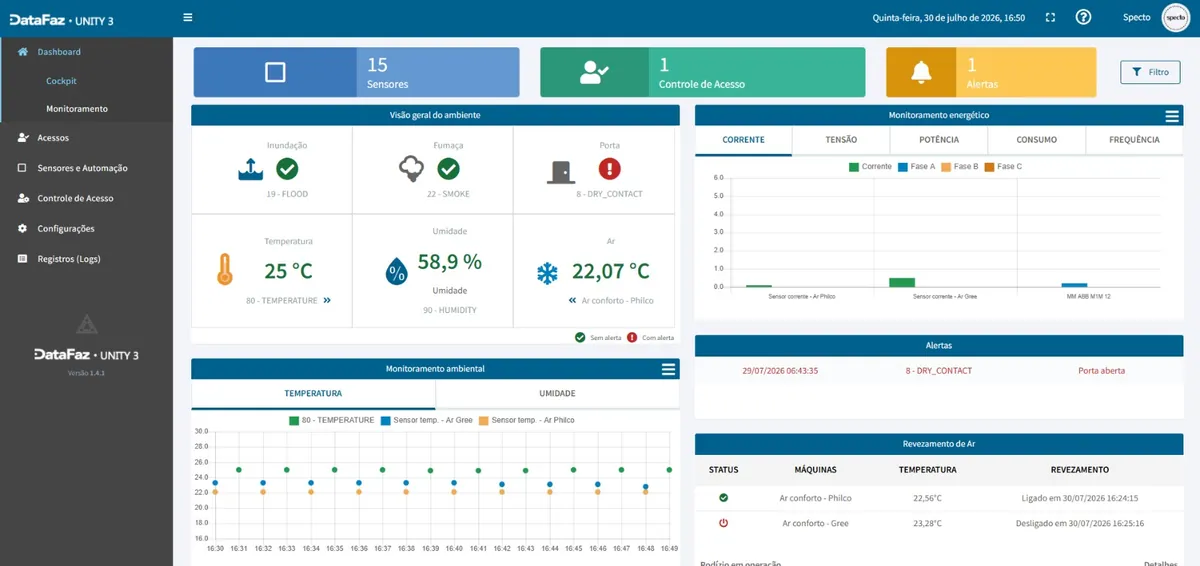Toggle the Fase A legend series
The height and width of the screenshot is (566, 1200).
[x=916, y=167]
